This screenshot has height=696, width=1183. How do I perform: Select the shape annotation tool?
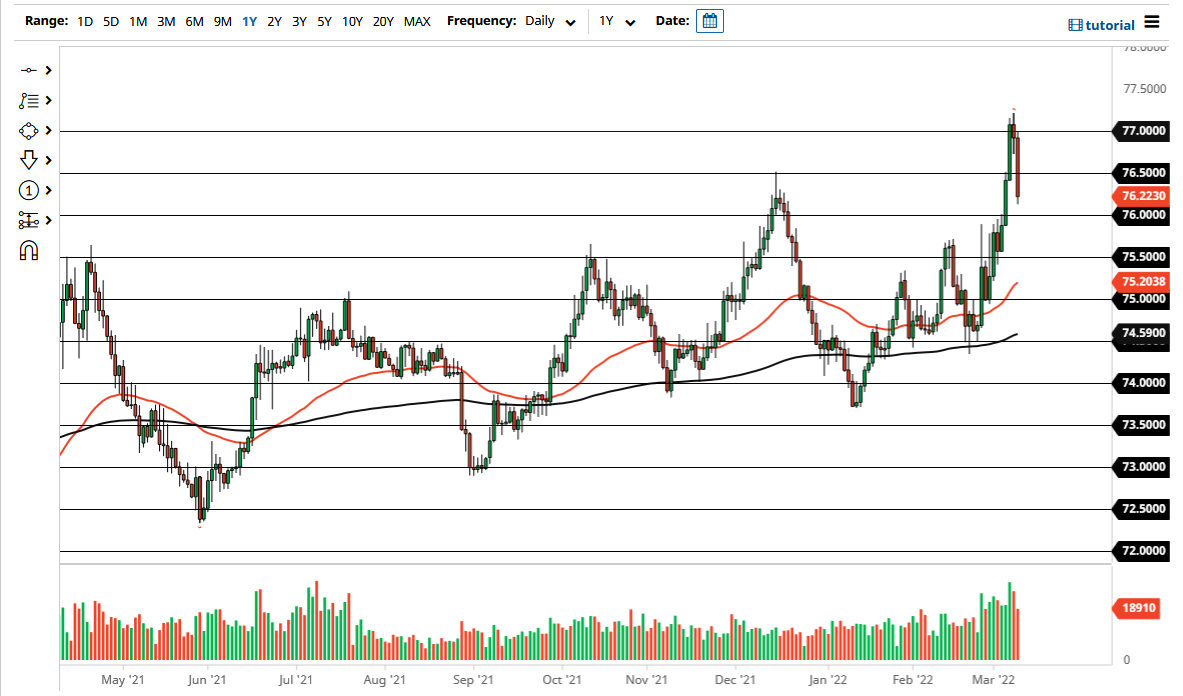(28, 130)
